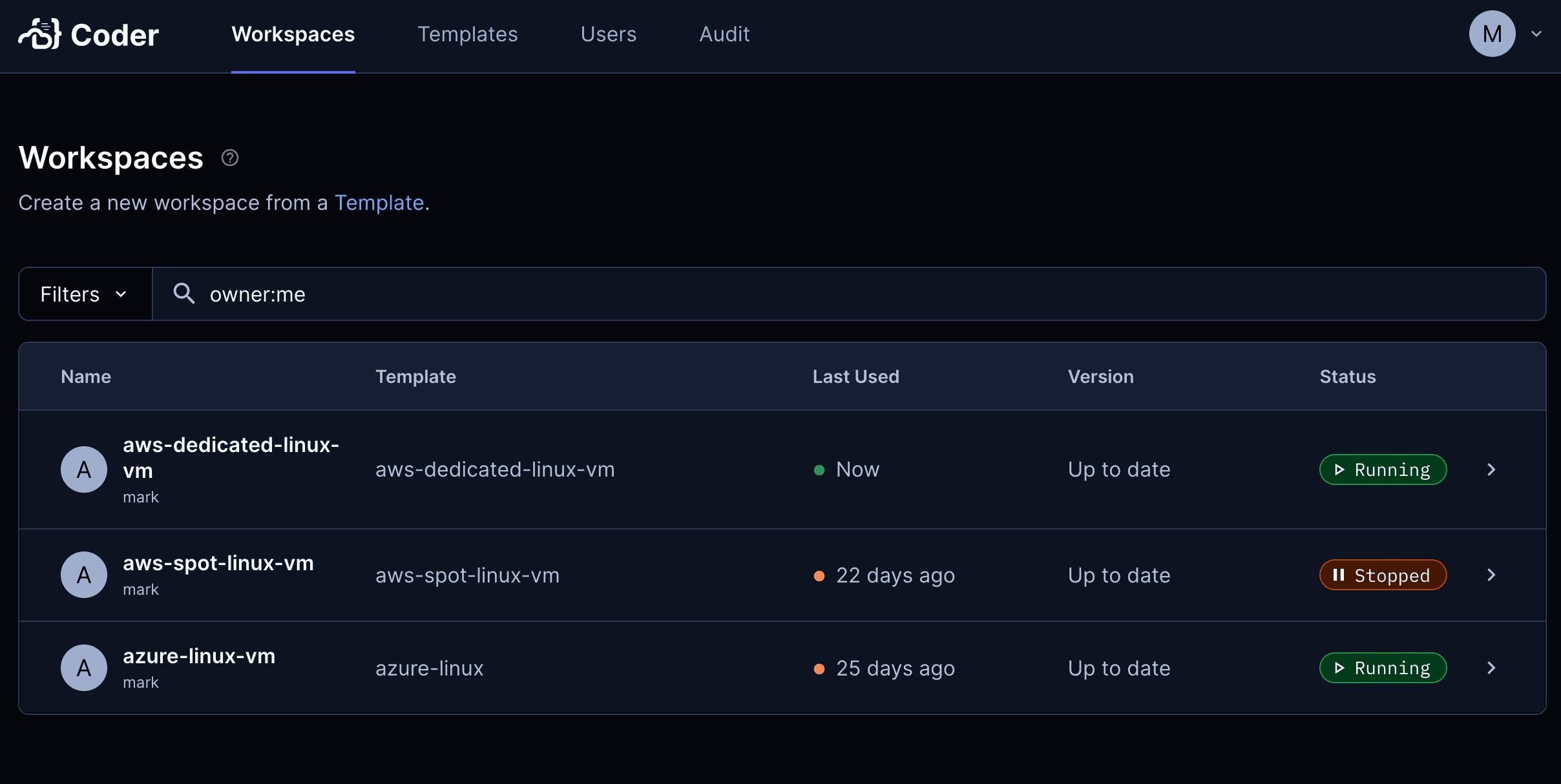Click the 25 days ago text

(x=896, y=668)
